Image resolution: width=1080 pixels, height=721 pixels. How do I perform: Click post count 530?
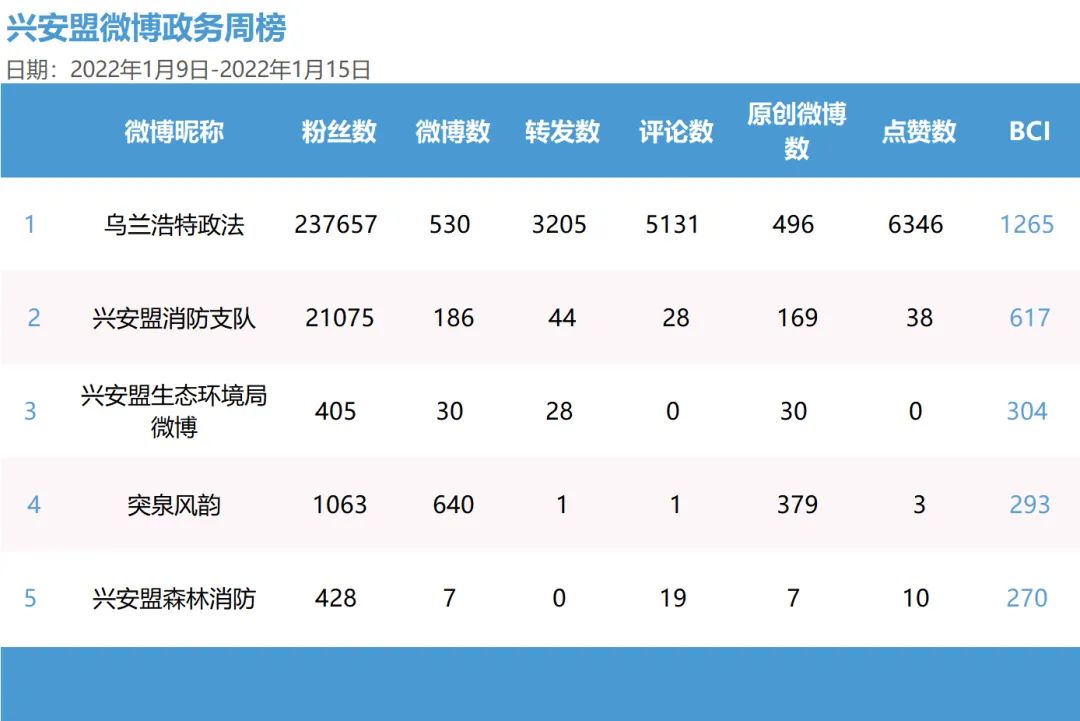tap(450, 224)
